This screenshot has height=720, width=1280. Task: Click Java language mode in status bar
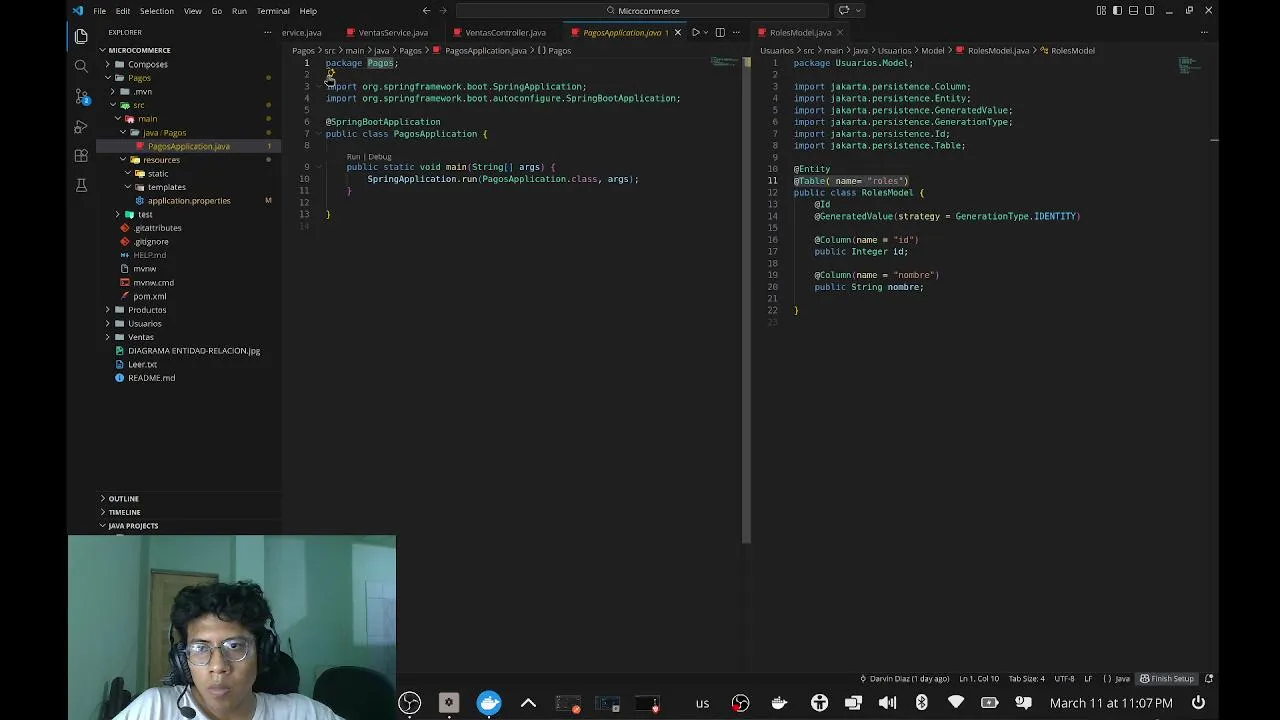tap(1122, 679)
